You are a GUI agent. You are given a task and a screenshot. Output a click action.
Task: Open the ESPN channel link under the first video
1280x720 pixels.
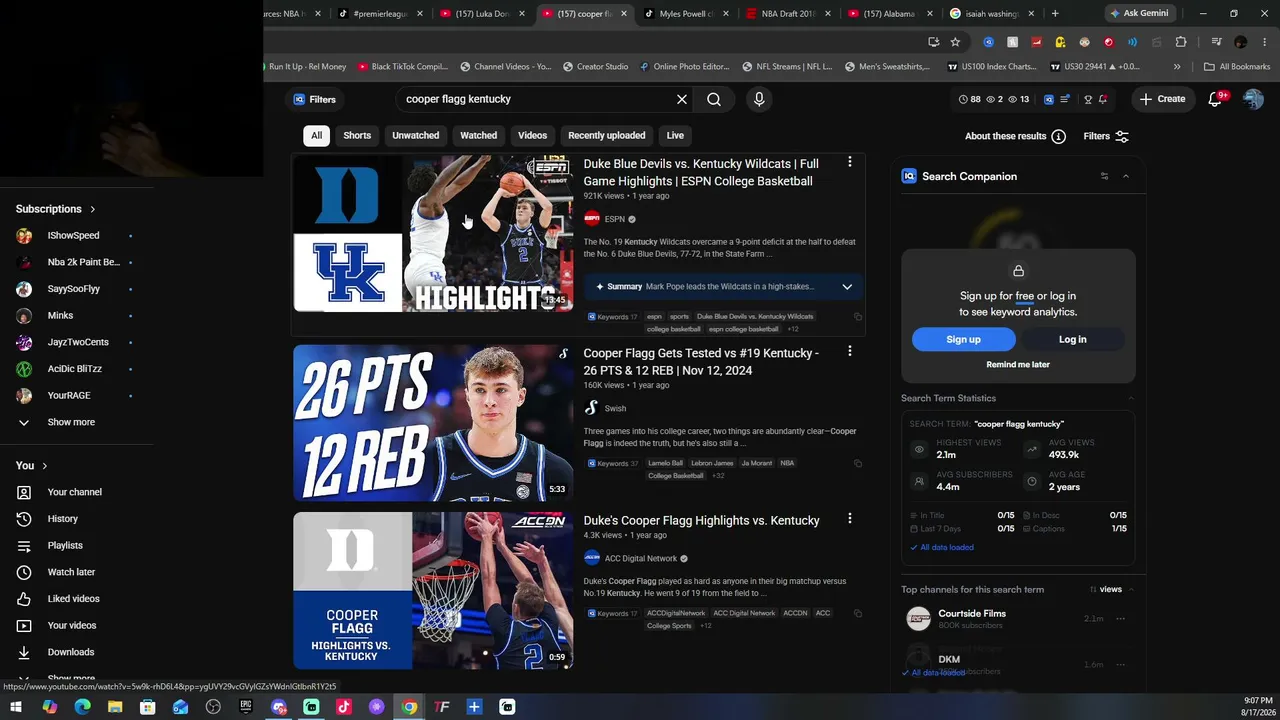tap(614, 219)
